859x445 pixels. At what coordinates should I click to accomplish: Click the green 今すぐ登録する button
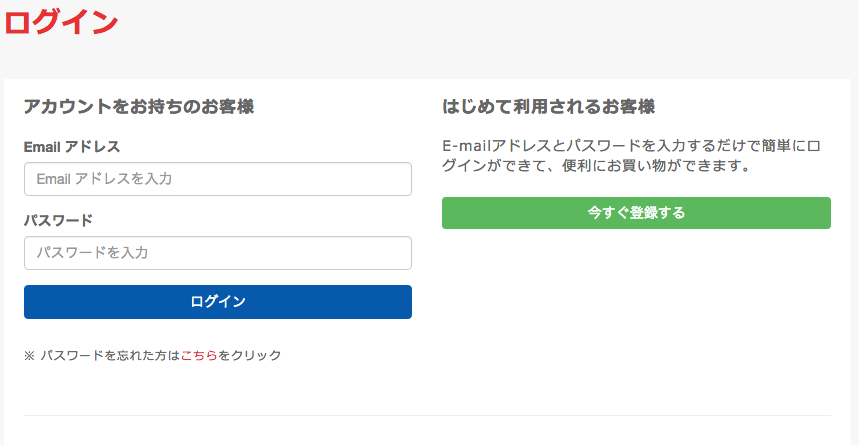[636, 213]
